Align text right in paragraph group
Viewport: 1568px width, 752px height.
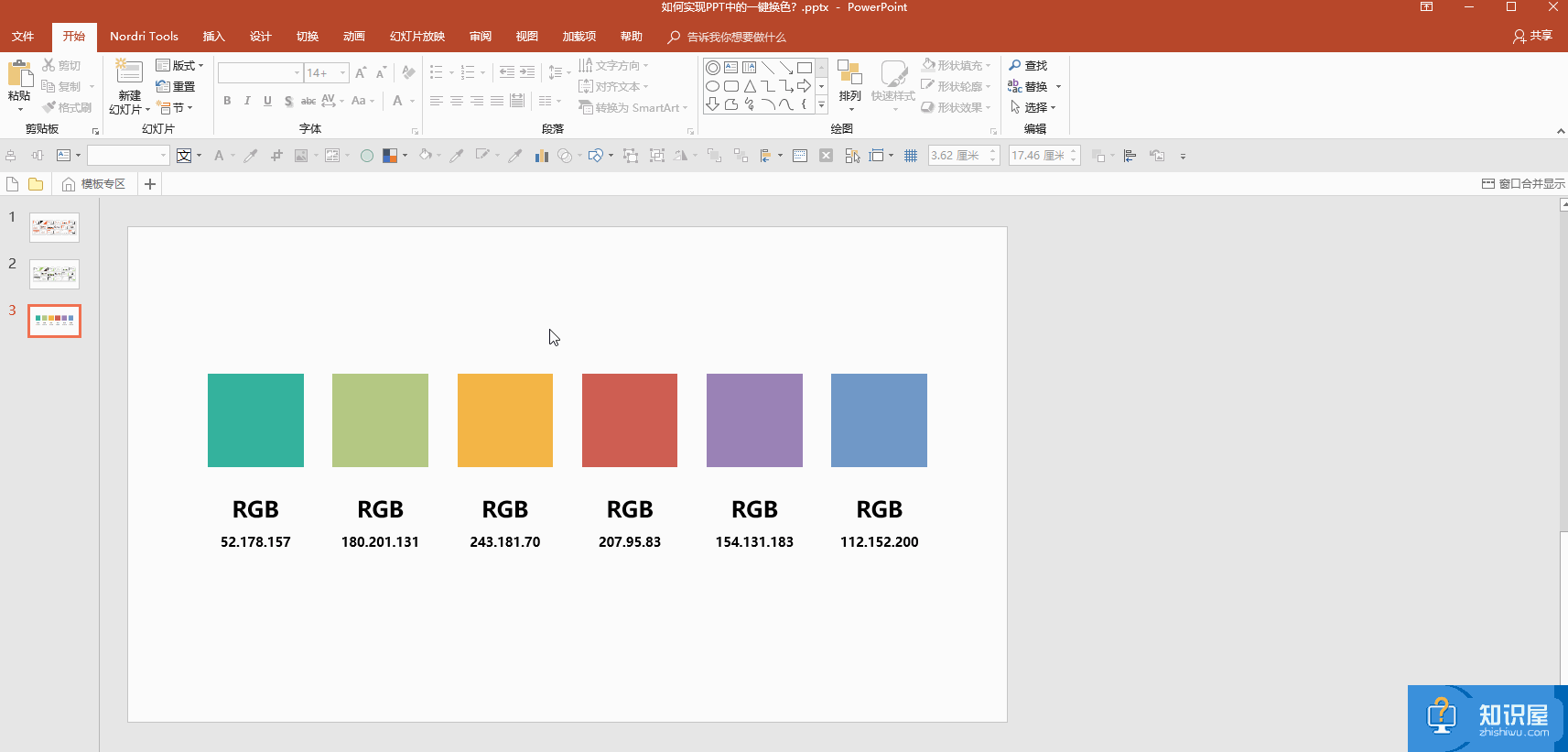[477, 101]
